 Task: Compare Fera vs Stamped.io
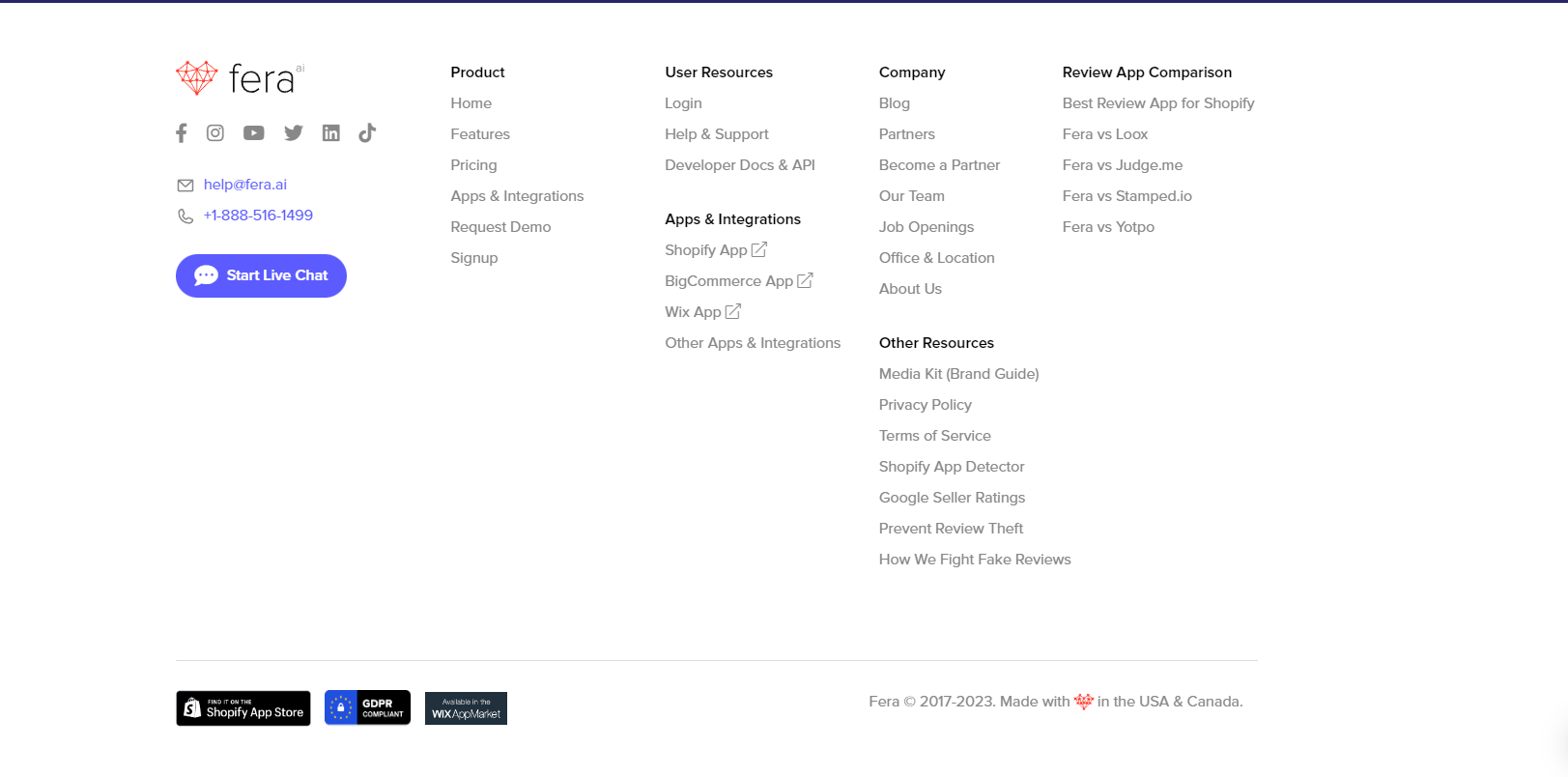pos(1127,196)
